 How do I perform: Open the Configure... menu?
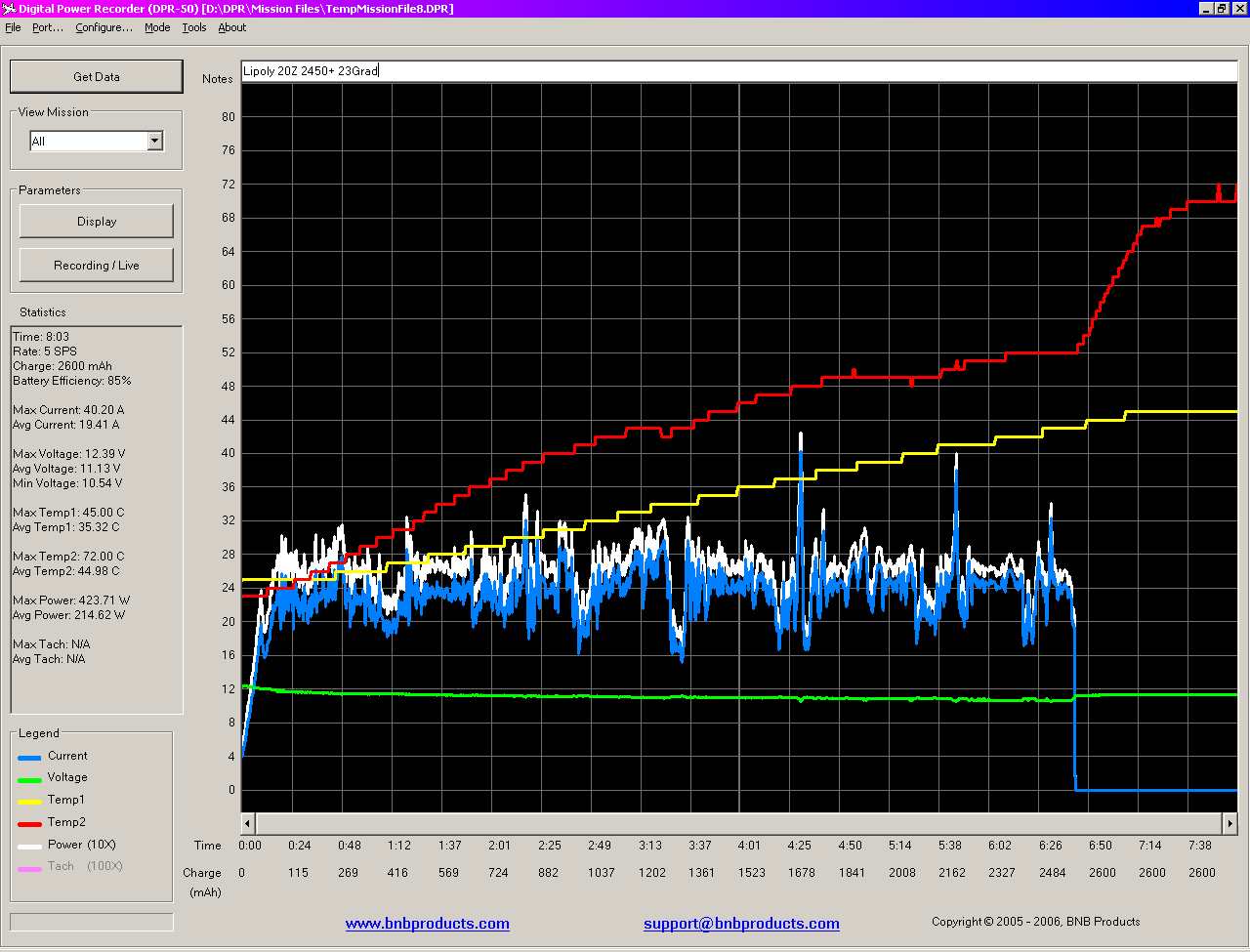tap(104, 27)
